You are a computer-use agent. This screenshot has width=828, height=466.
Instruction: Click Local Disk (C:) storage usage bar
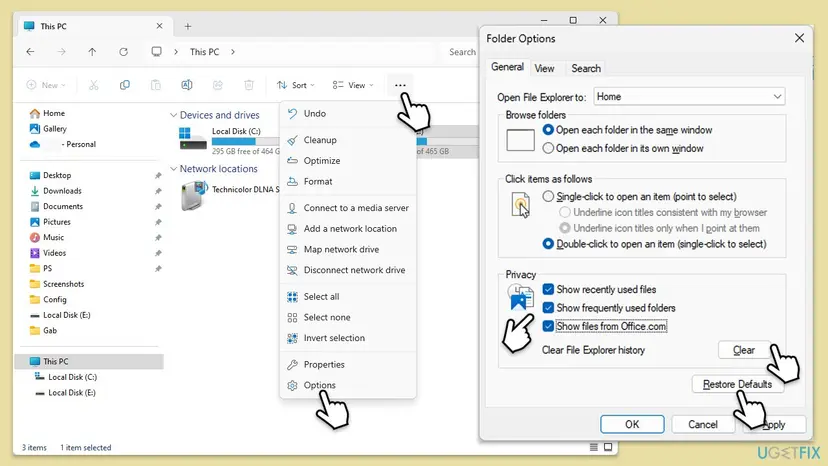pos(246,142)
